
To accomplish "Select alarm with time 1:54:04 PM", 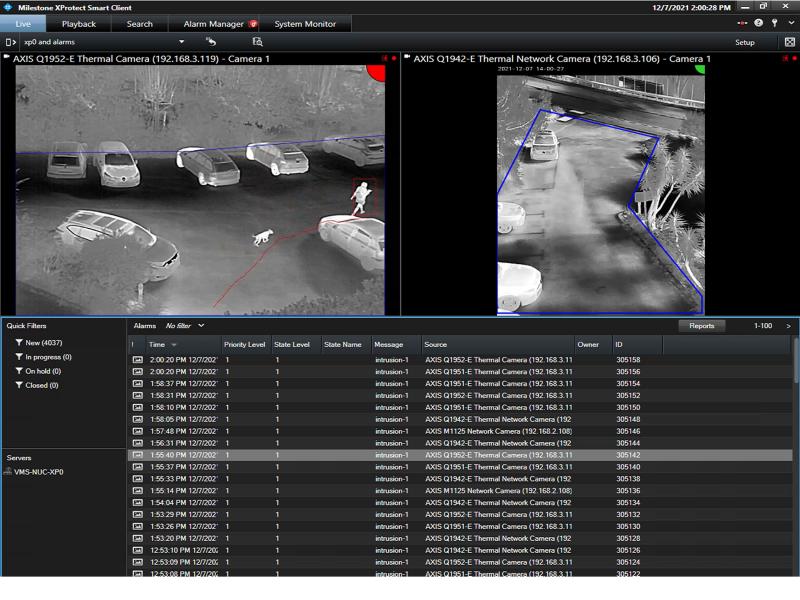I will click(460, 503).
